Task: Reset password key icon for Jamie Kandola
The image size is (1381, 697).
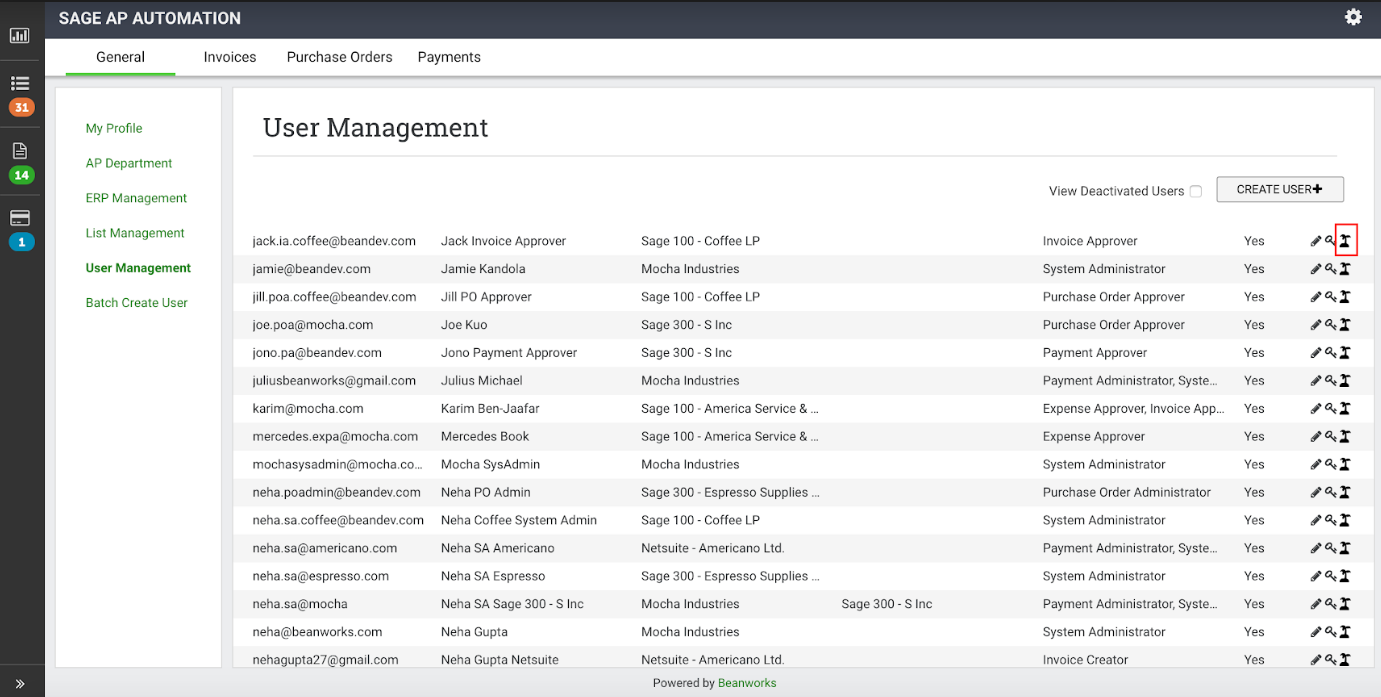Action: coord(1331,269)
